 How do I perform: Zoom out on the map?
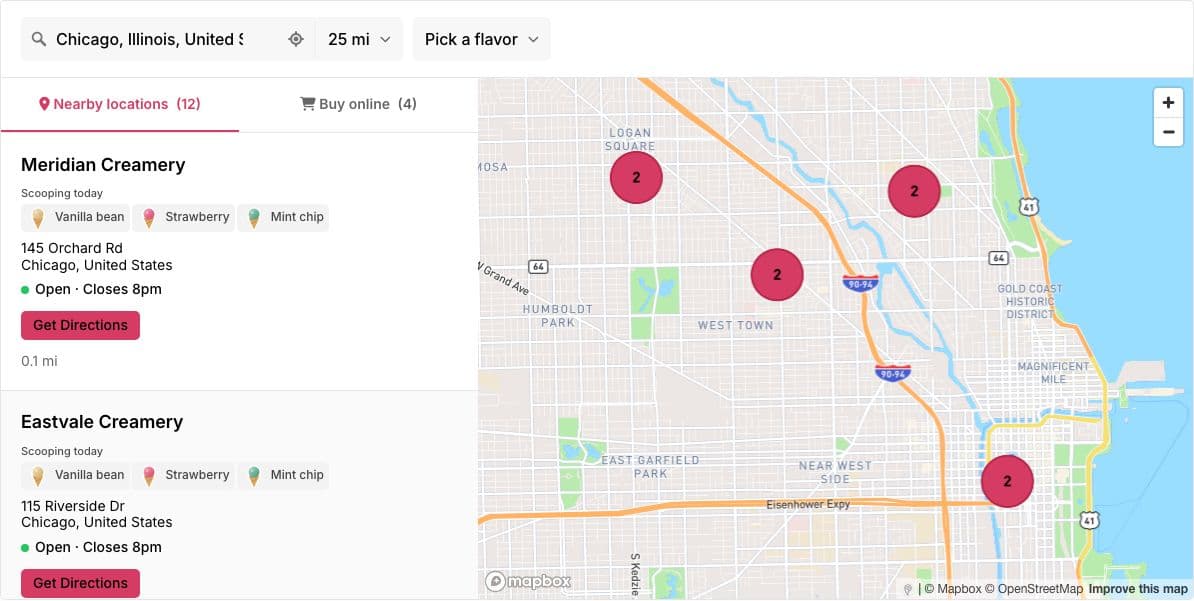1168,132
